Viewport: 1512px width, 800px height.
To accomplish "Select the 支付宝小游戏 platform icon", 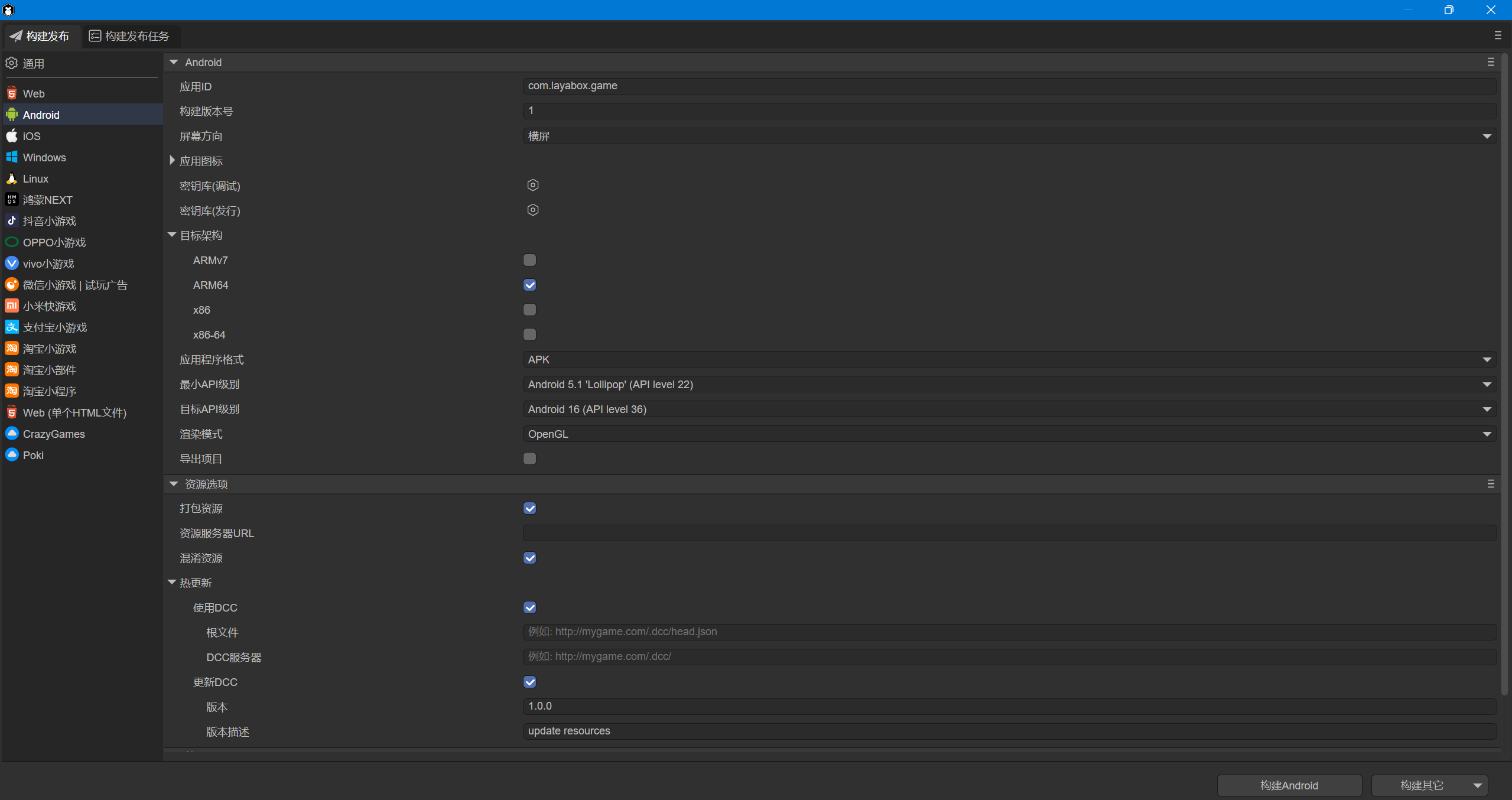I will click(x=12, y=327).
